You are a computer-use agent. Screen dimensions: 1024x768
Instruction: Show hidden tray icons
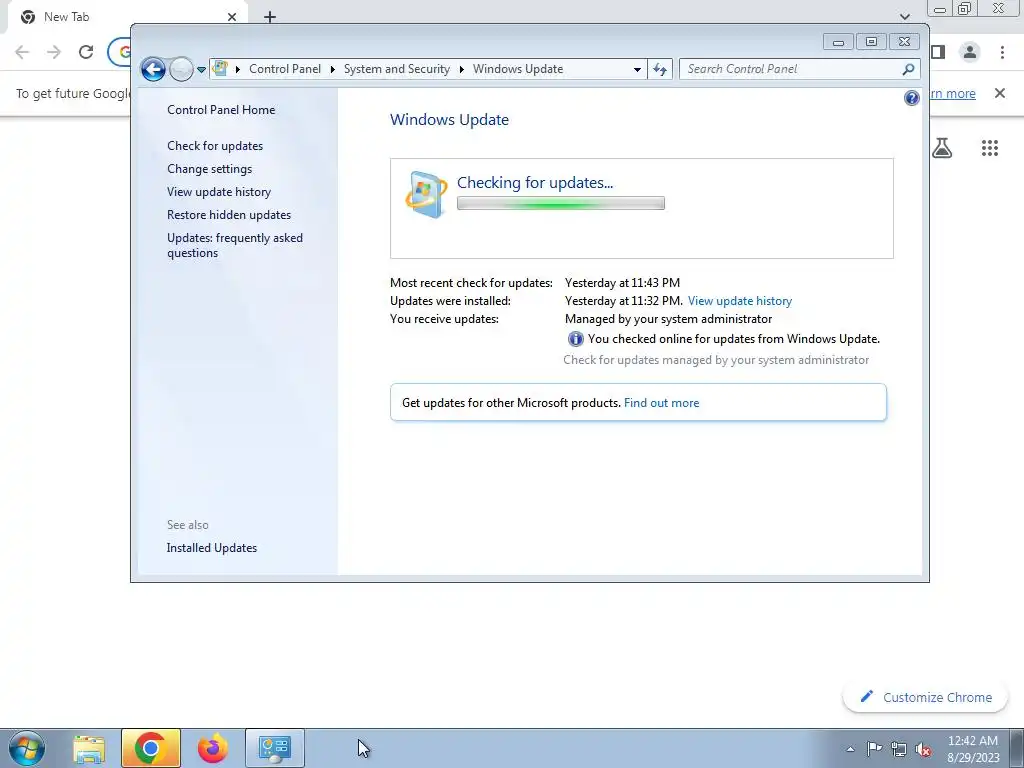(850, 749)
